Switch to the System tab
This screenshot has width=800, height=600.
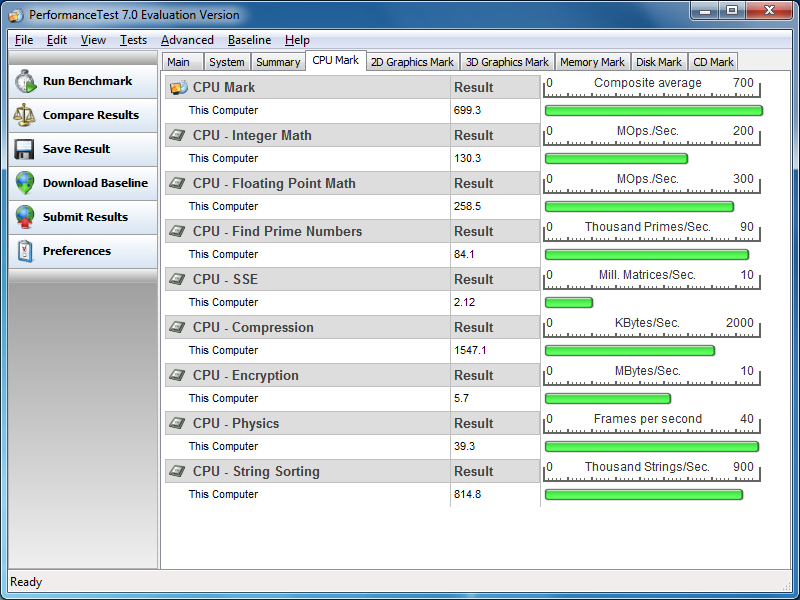[x=227, y=62]
